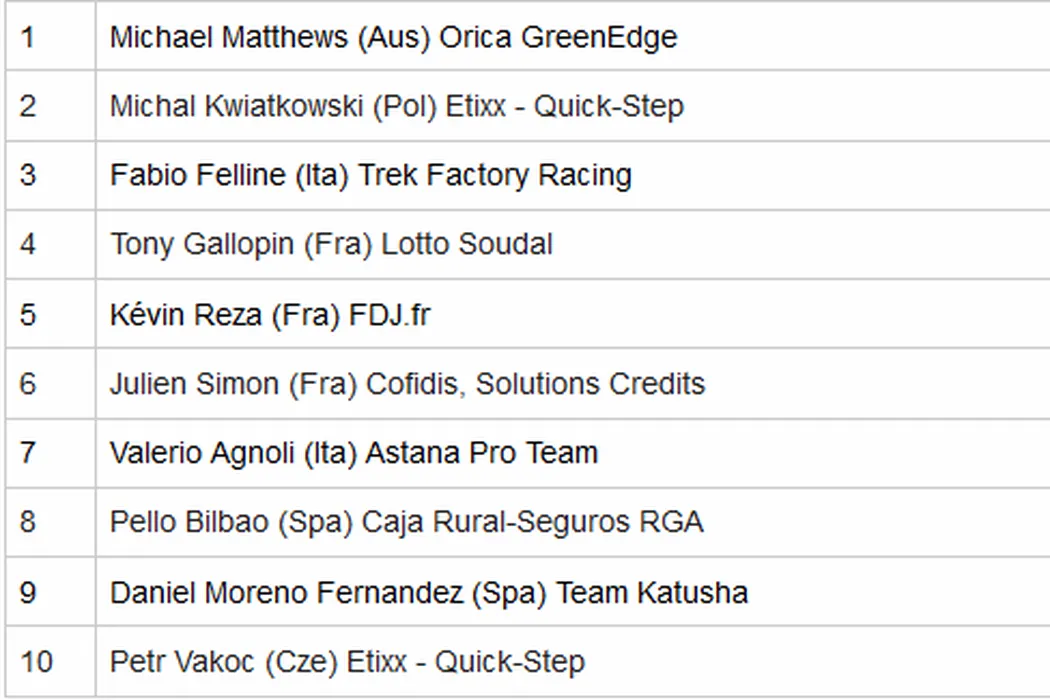Screen dimensions: 1050x700
Task: Select Julien Simon Cofidis, Solutions Credits row
Action: pyautogui.click(x=407, y=384)
